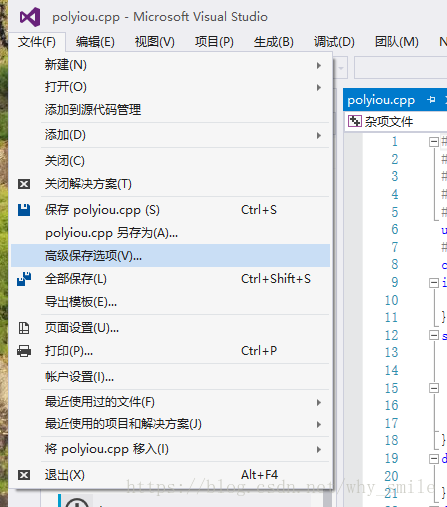447x507 pixels.
Task: Select 保存 polyiou.cpp (S)
Action: coord(170,210)
